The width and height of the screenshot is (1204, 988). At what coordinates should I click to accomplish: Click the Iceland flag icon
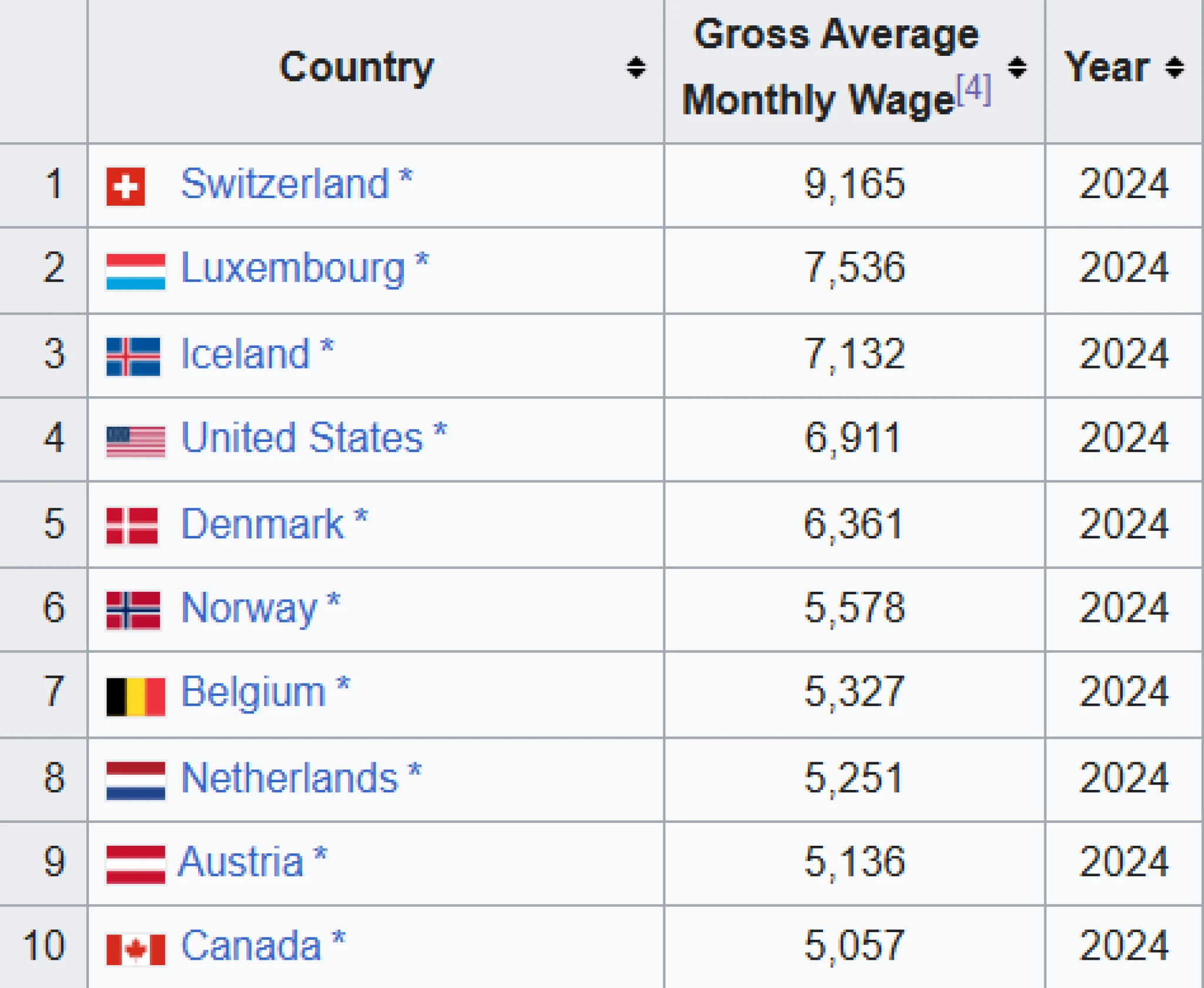133,356
